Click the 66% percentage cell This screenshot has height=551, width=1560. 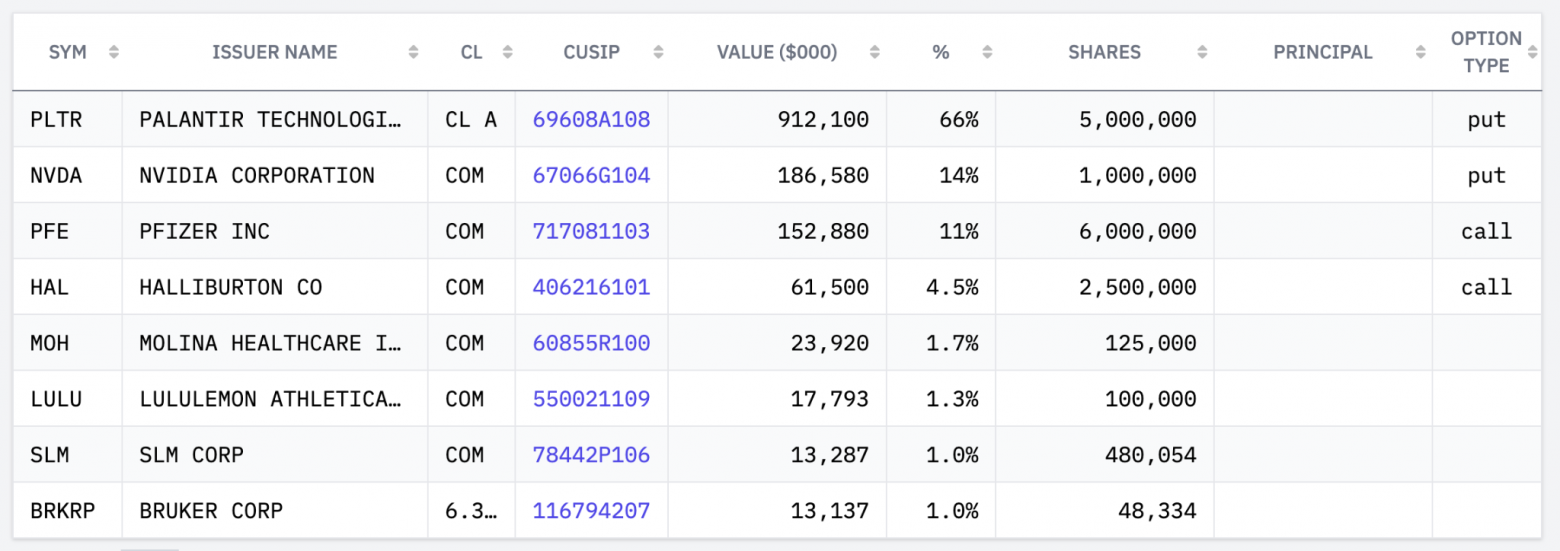tap(941, 119)
